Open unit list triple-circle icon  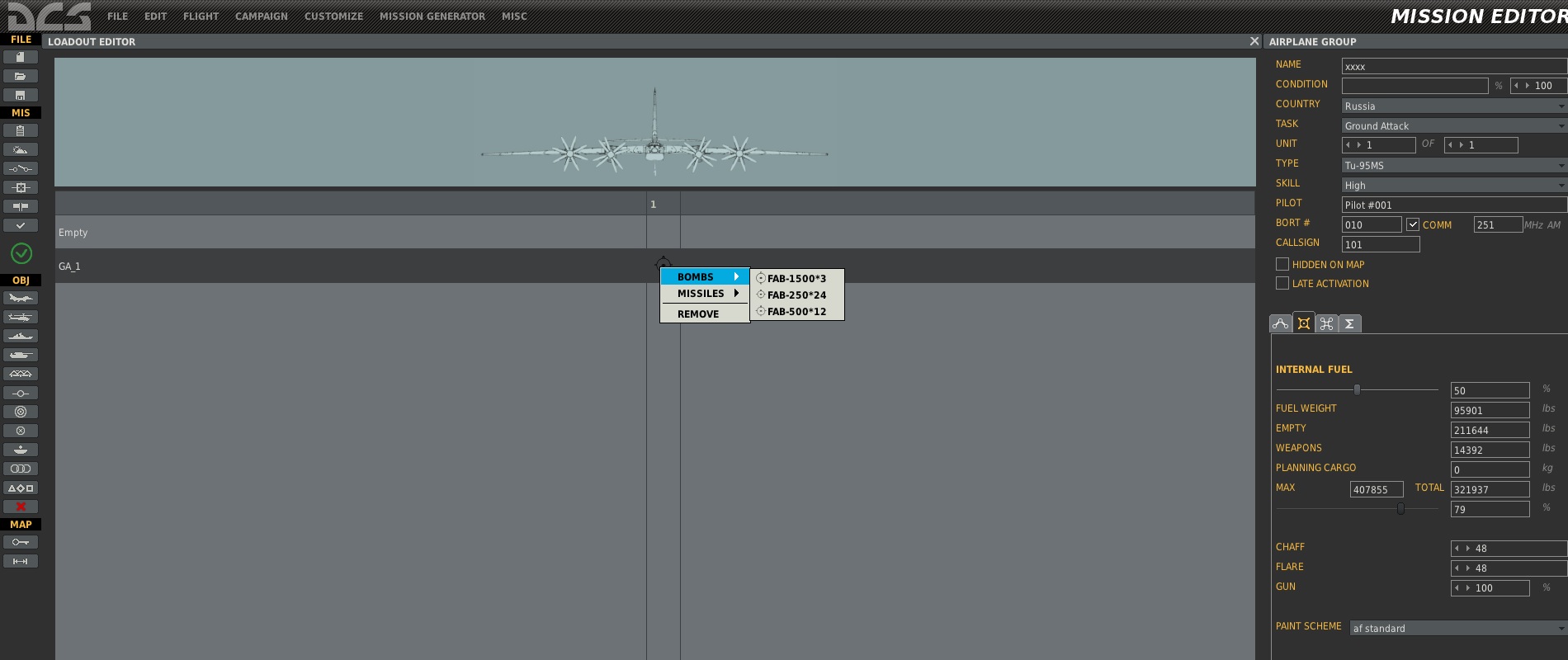click(x=21, y=469)
